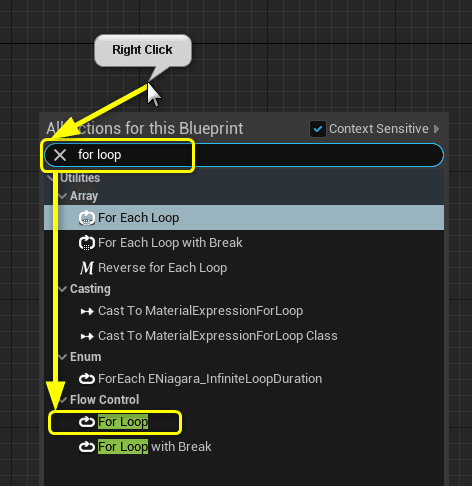Select Reverse for Each Loop entry
Viewport: 472px width, 486px height.
coord(244,268)
